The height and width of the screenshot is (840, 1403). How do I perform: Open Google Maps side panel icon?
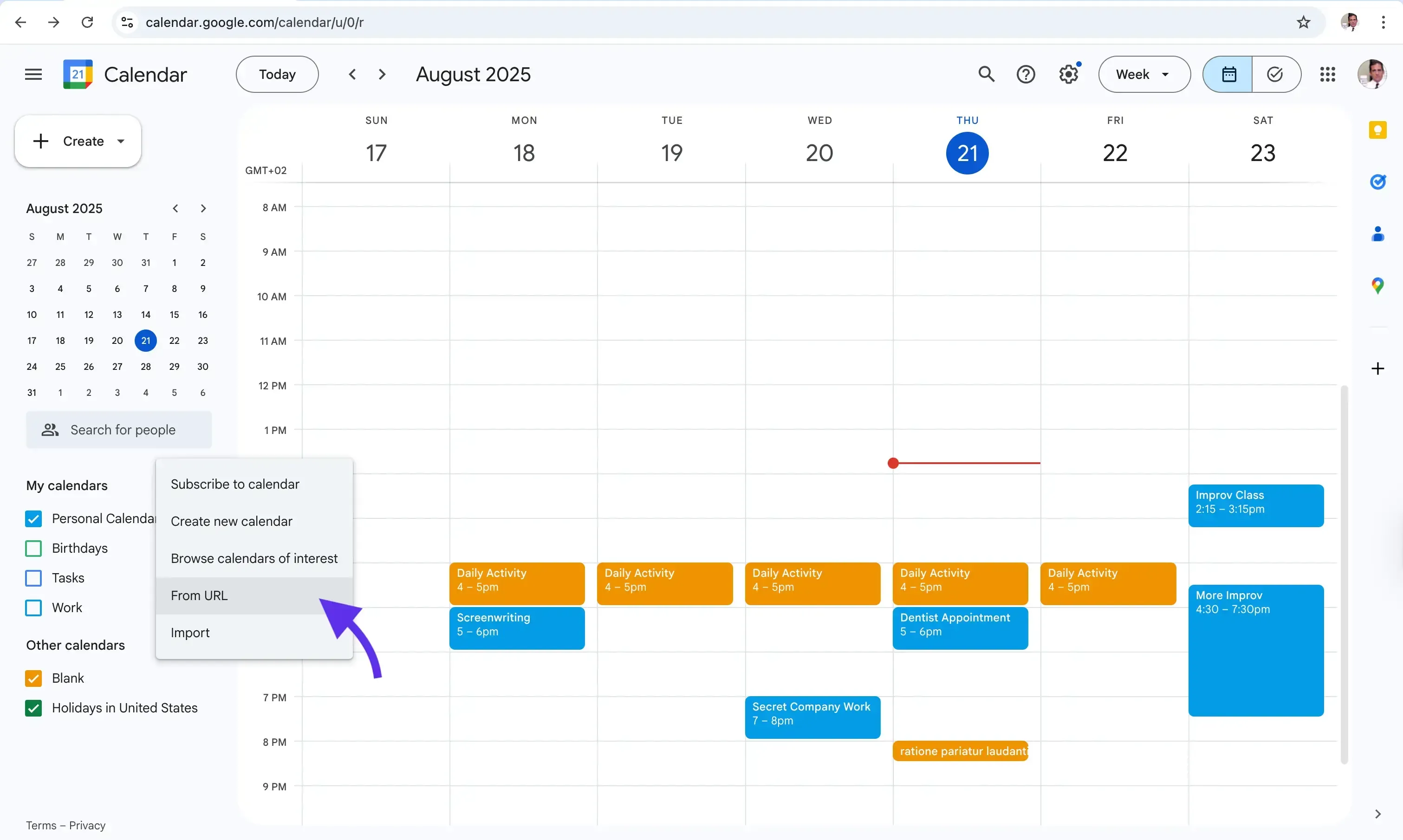1377,285
